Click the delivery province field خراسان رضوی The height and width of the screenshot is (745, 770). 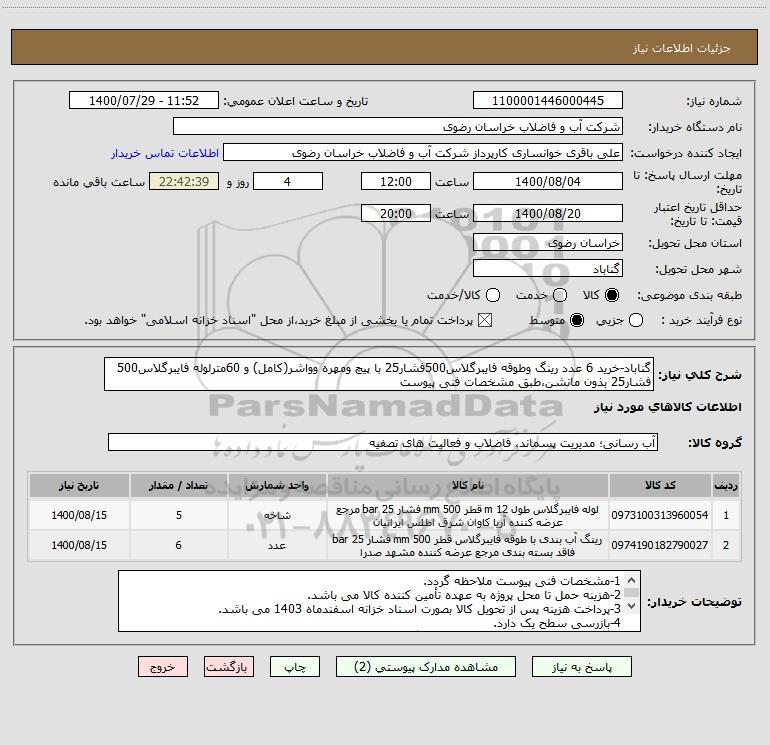548,243
